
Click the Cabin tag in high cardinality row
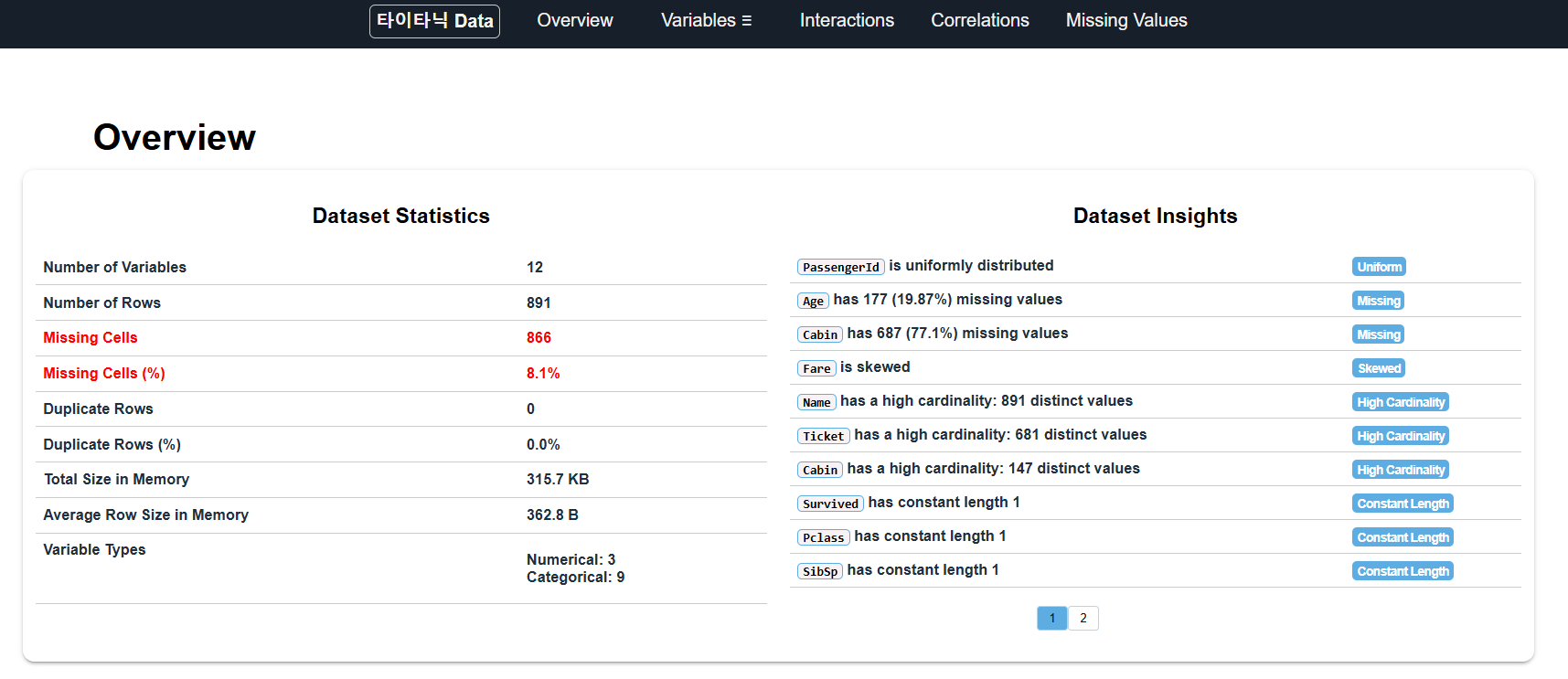pyautogui.click(x=820, y=470)
